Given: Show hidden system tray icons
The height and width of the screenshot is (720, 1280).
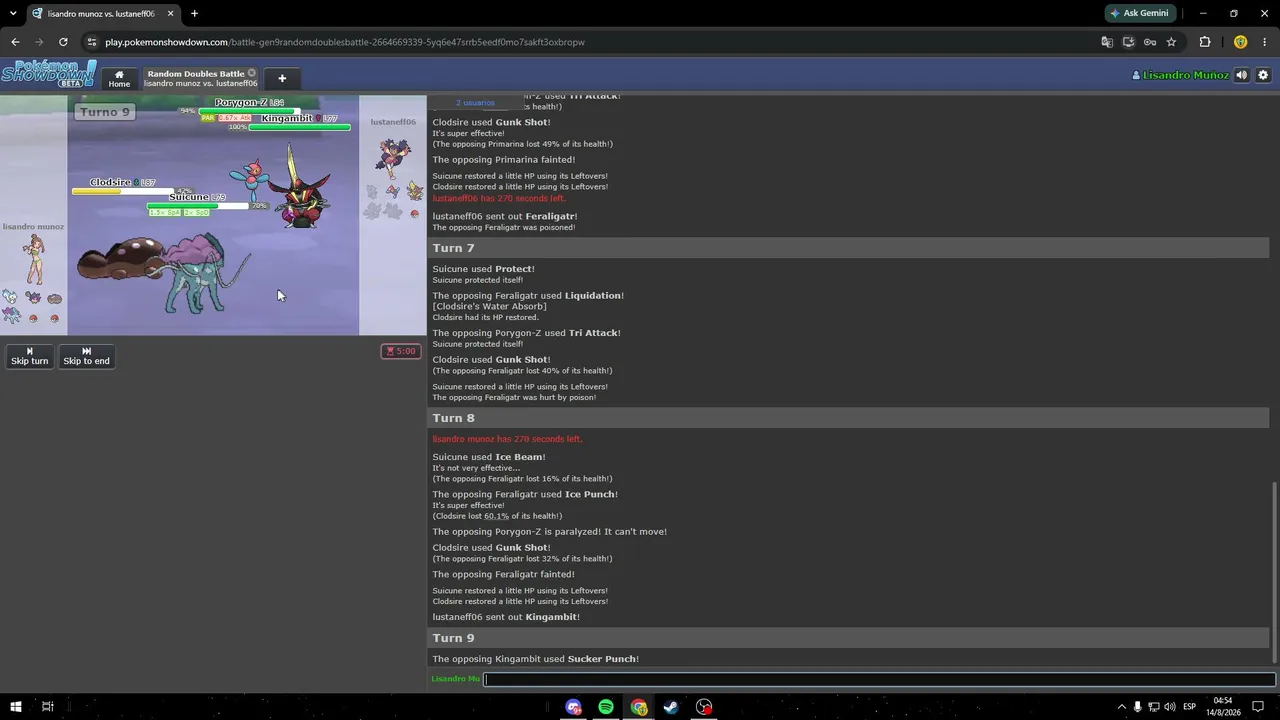Looking at the screenshot, I should coord(1121,707).
